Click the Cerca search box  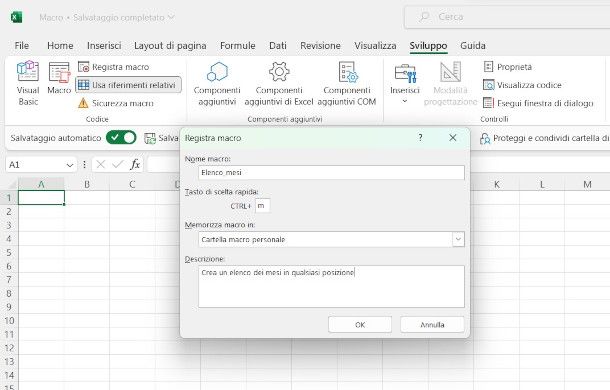click(x=507, y=17)
